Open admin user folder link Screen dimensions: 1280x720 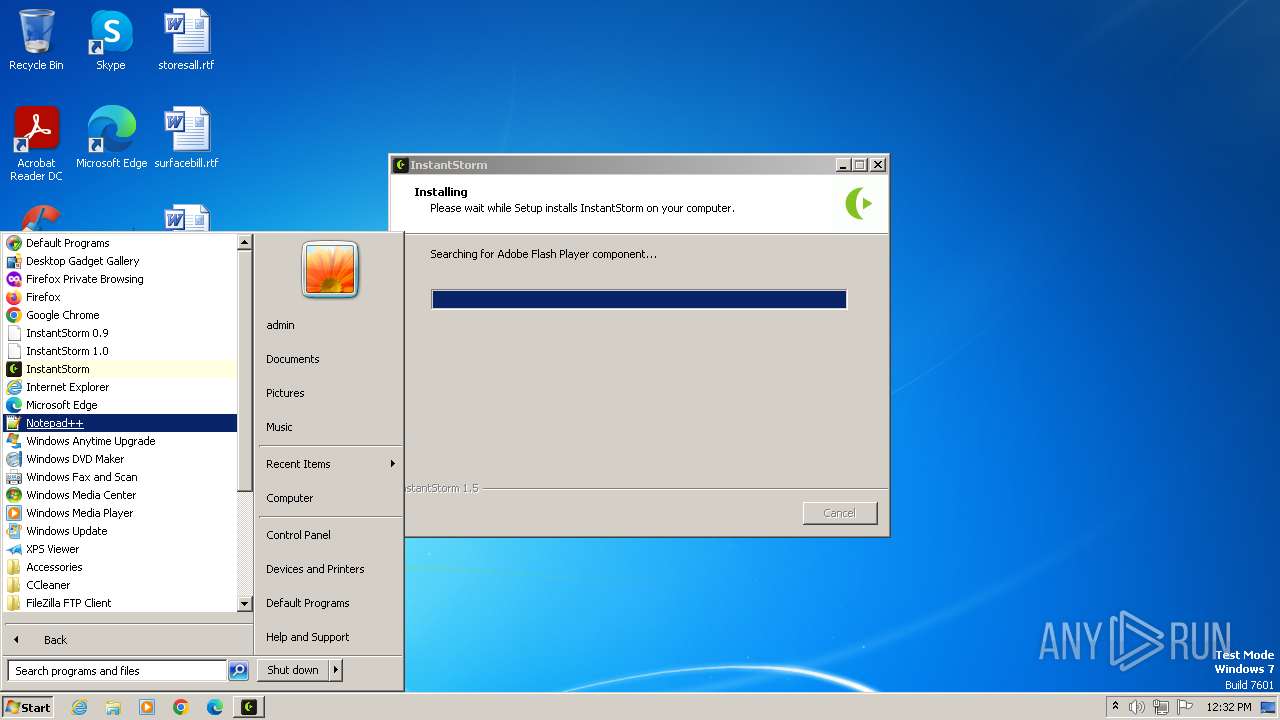click(330, 325)
